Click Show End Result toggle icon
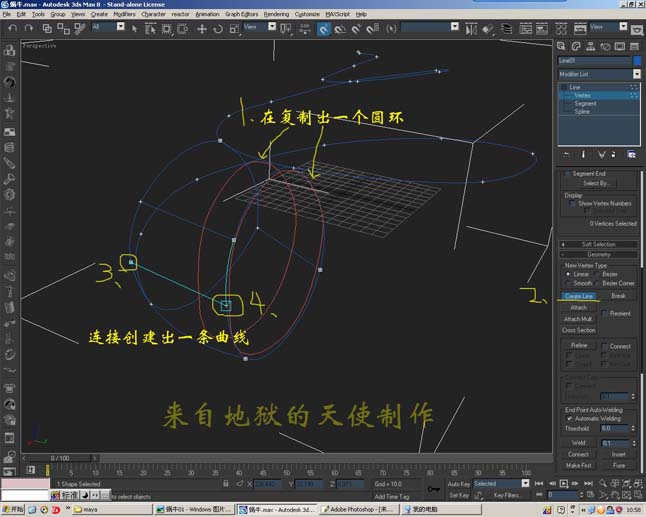The image size is (646, 517). 583,154
